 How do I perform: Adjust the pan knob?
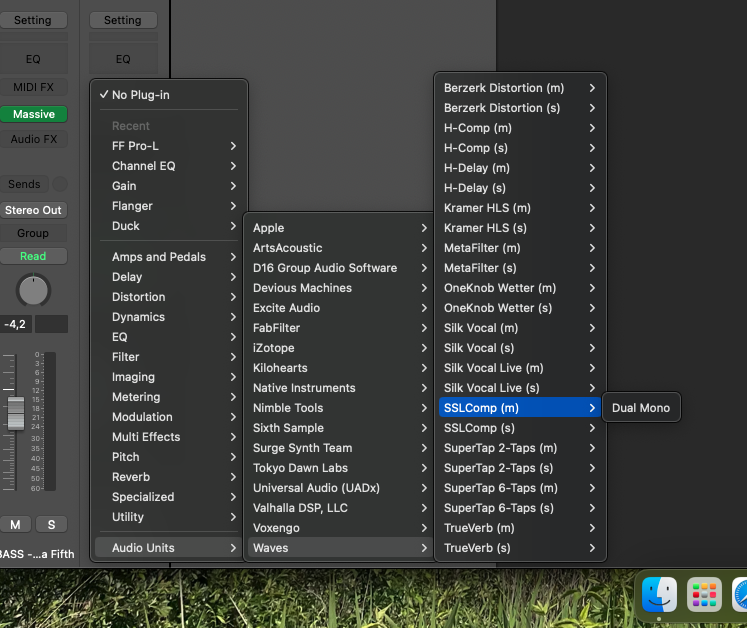click(33, 290)
